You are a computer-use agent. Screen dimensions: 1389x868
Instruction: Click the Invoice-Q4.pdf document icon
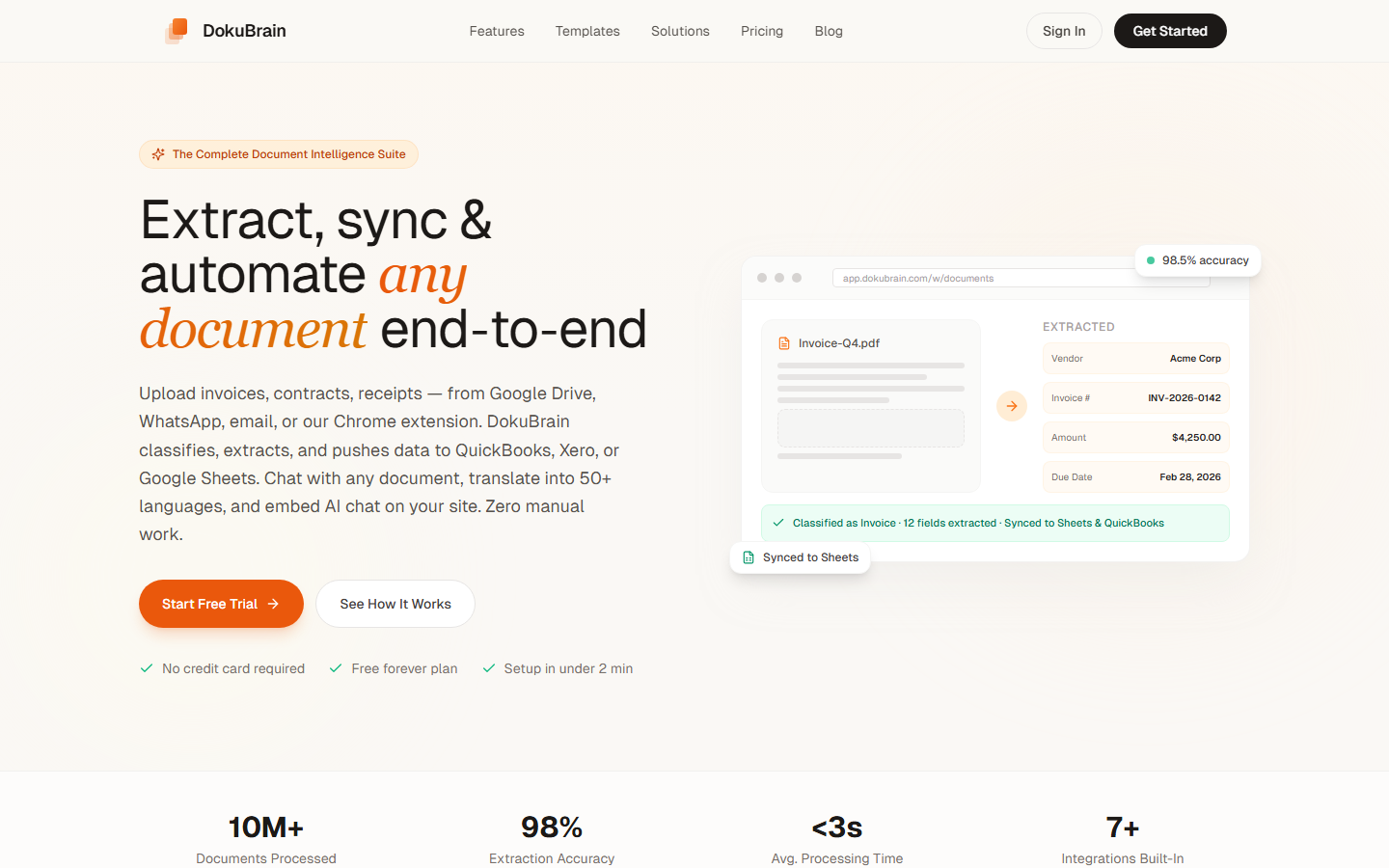pyautogui.click(x=785, y=342)
